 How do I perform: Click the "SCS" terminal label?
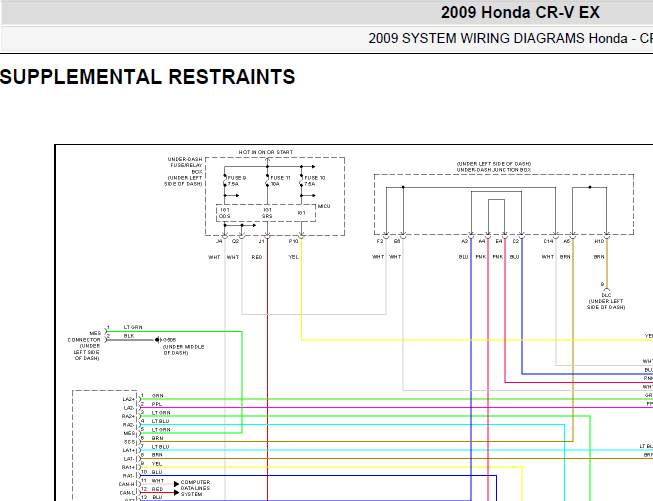coord(130,442)
